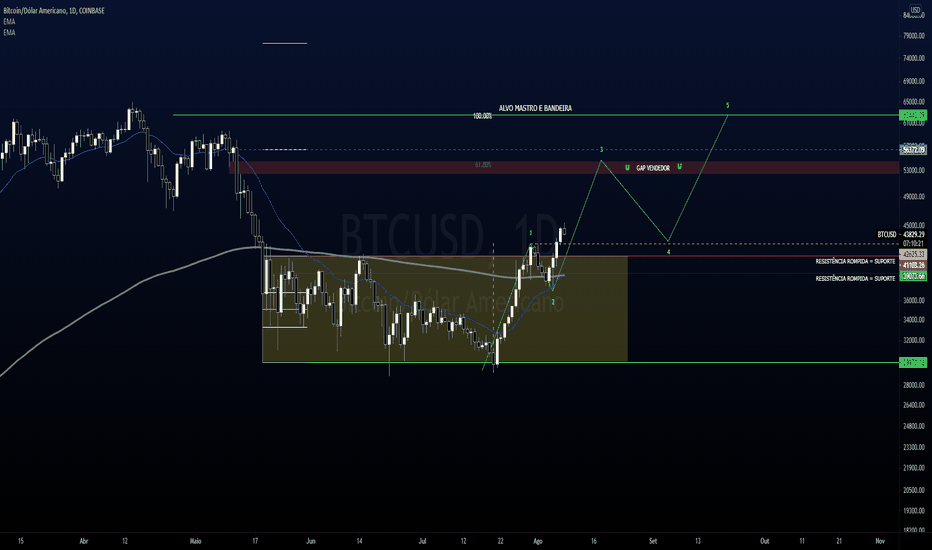Click the USD currency button
932x550 pixels.
(x=915, y=10)
